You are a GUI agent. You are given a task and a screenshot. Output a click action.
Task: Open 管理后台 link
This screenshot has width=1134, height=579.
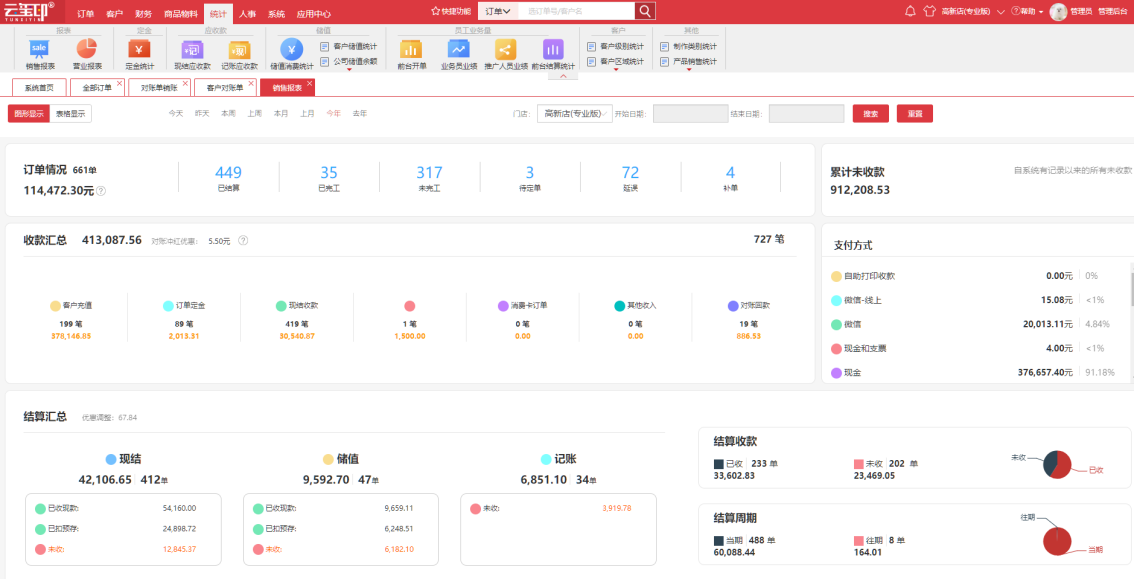tap(1113, 12)
